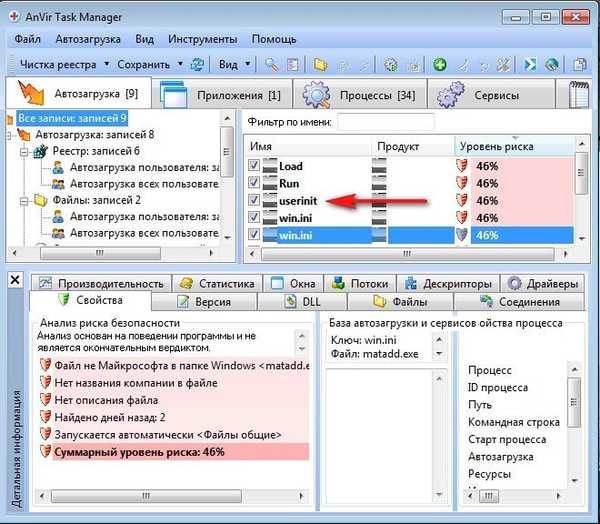600x524 pixels.
Task: Close the detailed information panel with X
Action: (15, 281)
